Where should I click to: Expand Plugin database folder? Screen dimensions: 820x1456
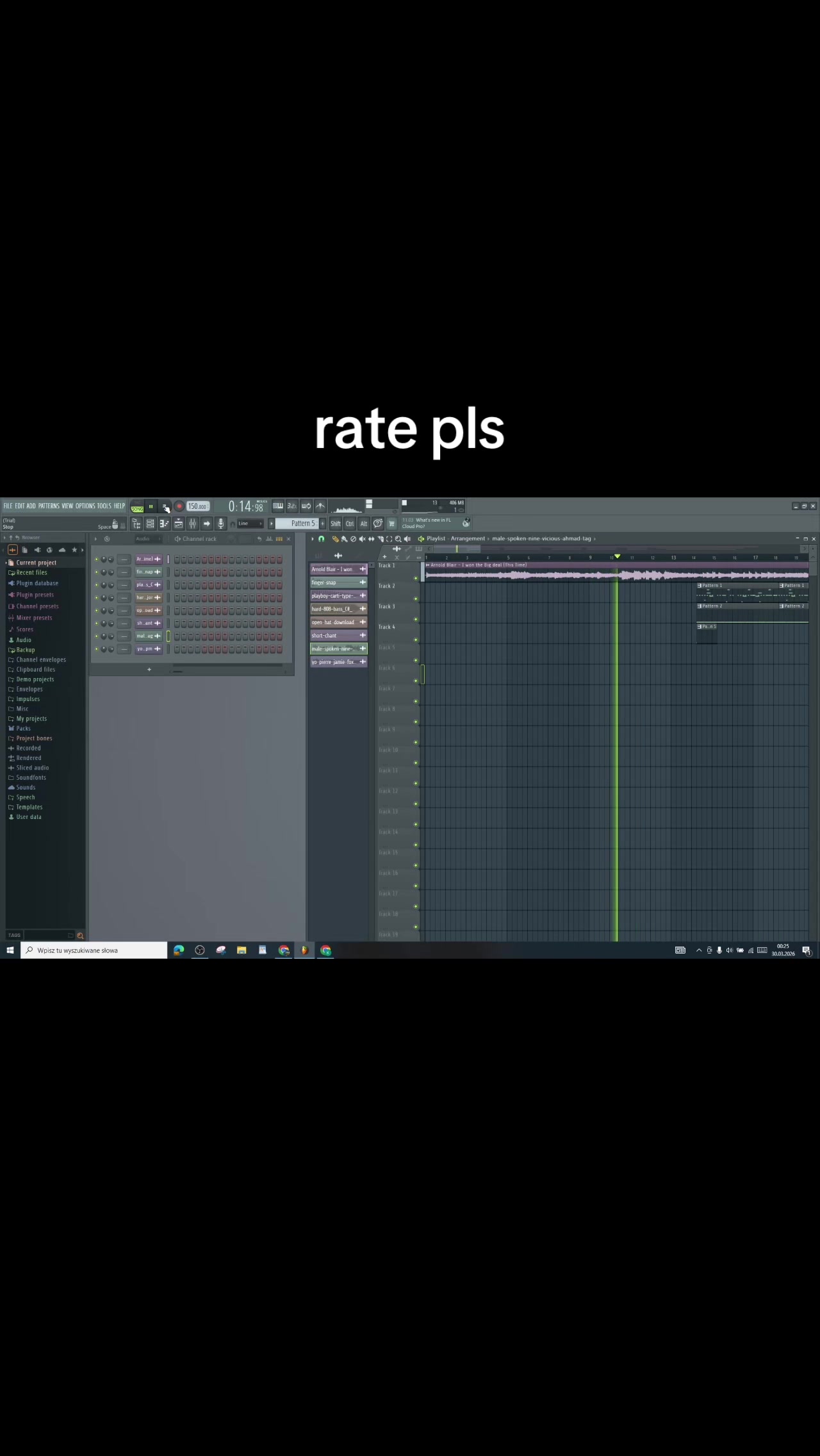tap(37, 584)
